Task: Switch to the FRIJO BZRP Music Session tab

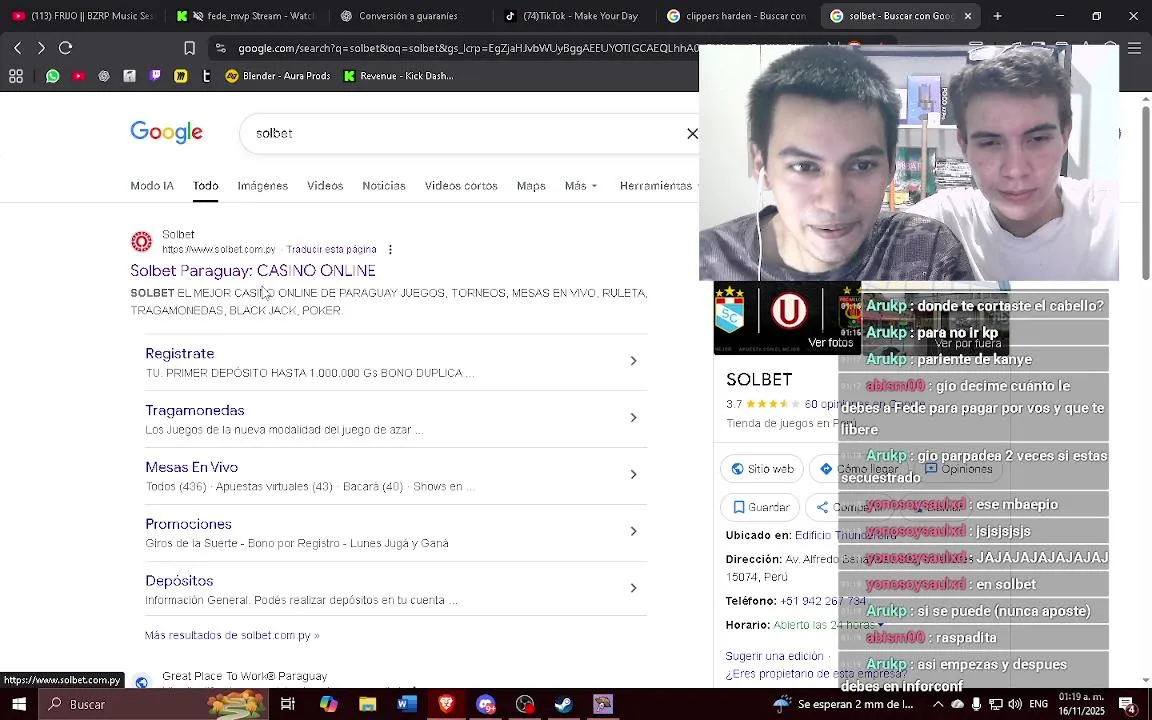Action: [83, 15]
